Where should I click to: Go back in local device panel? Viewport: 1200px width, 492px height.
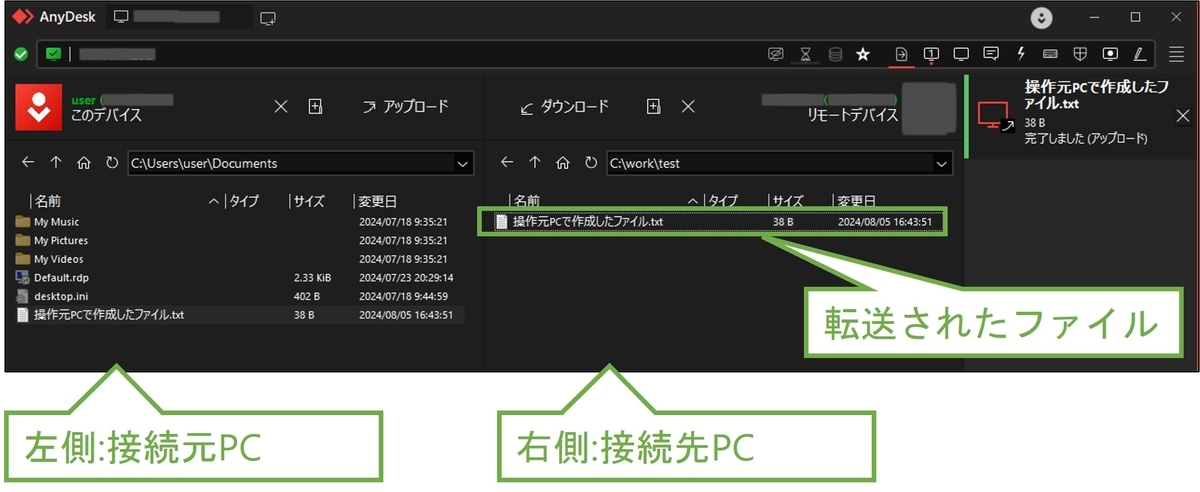click(x=28, y=162)
